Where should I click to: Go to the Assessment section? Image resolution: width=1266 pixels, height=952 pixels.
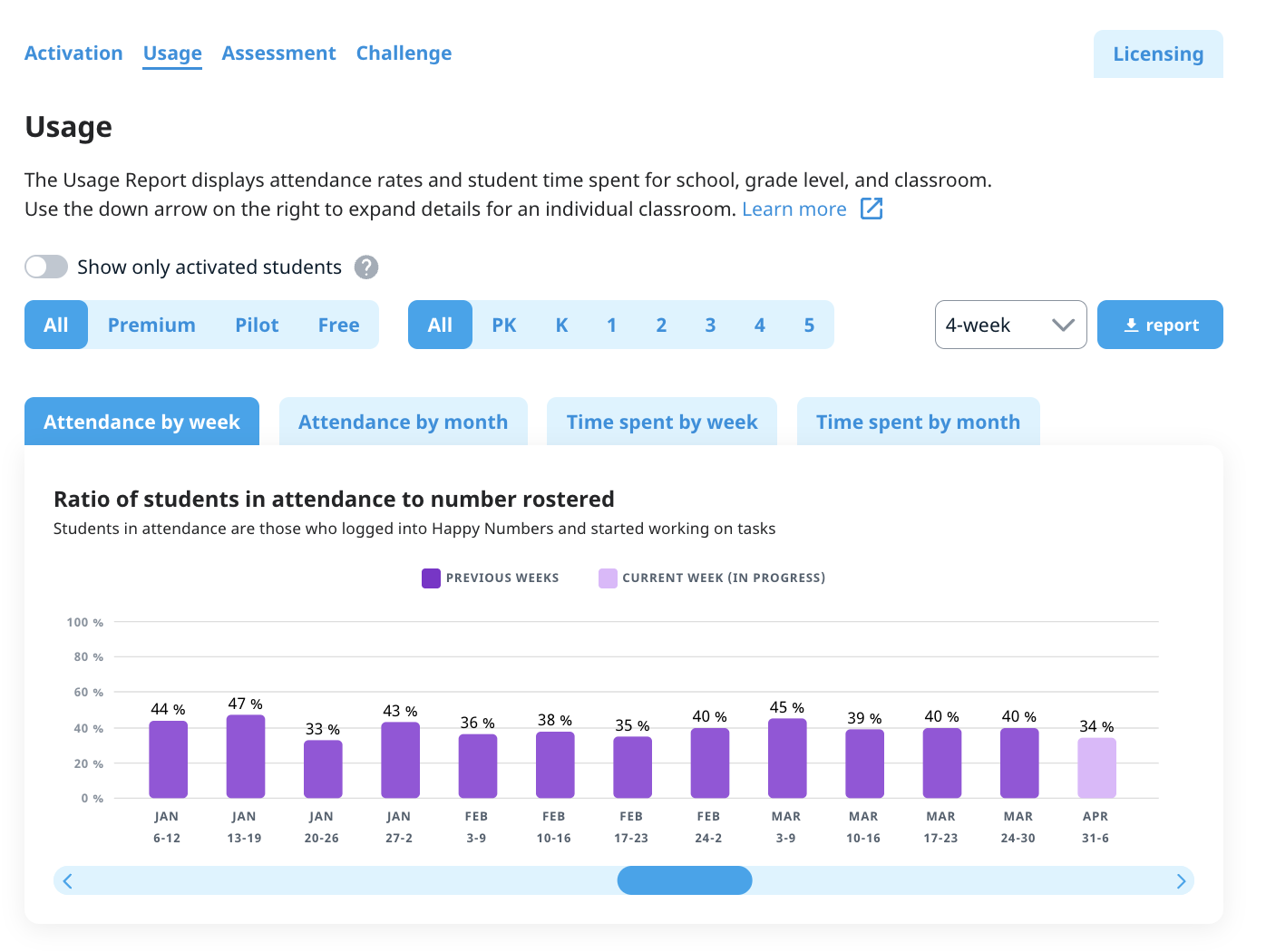[278, 53]
